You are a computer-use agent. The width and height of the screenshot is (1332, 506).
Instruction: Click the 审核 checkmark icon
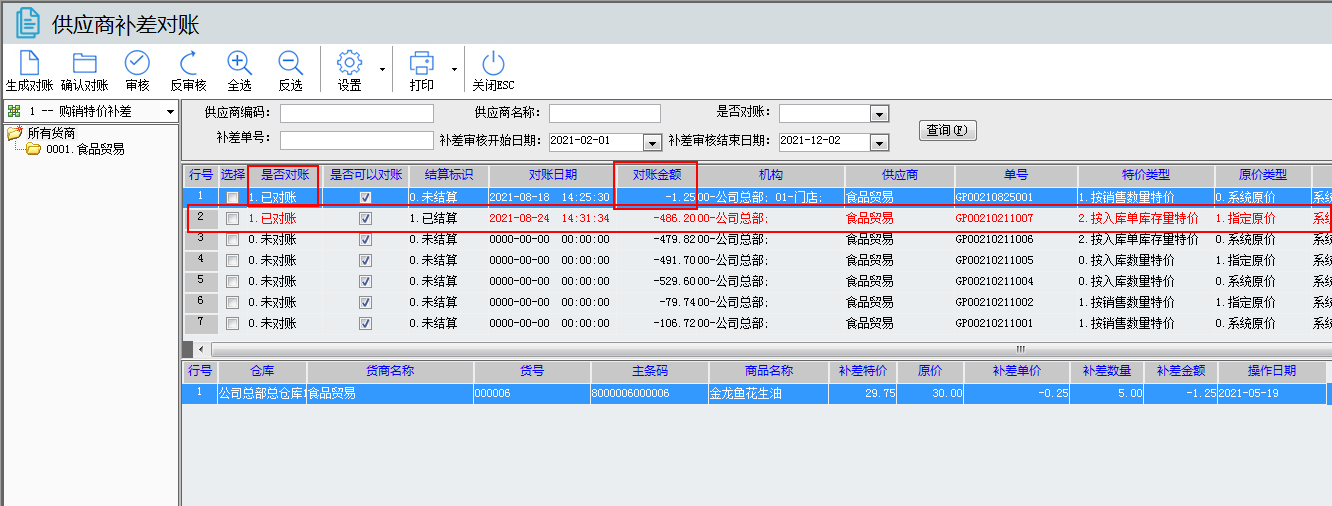pyautogui.click(x=137, y=63)
